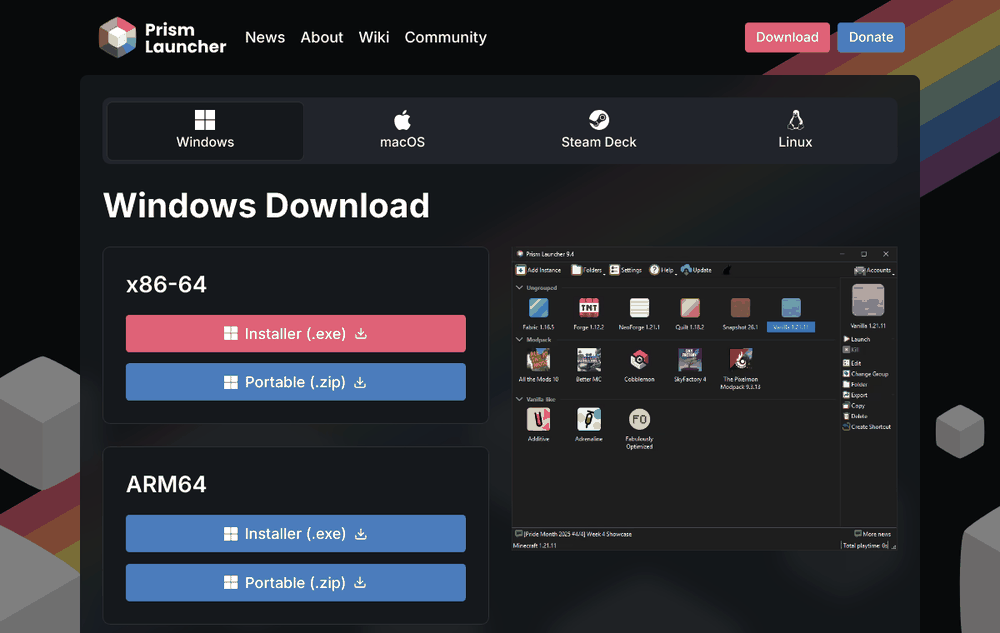Viewport: 1000px width, 633px height.
Task: Select the Quilt 1.18.2 instance icon
Action: [x=689, y=308]
